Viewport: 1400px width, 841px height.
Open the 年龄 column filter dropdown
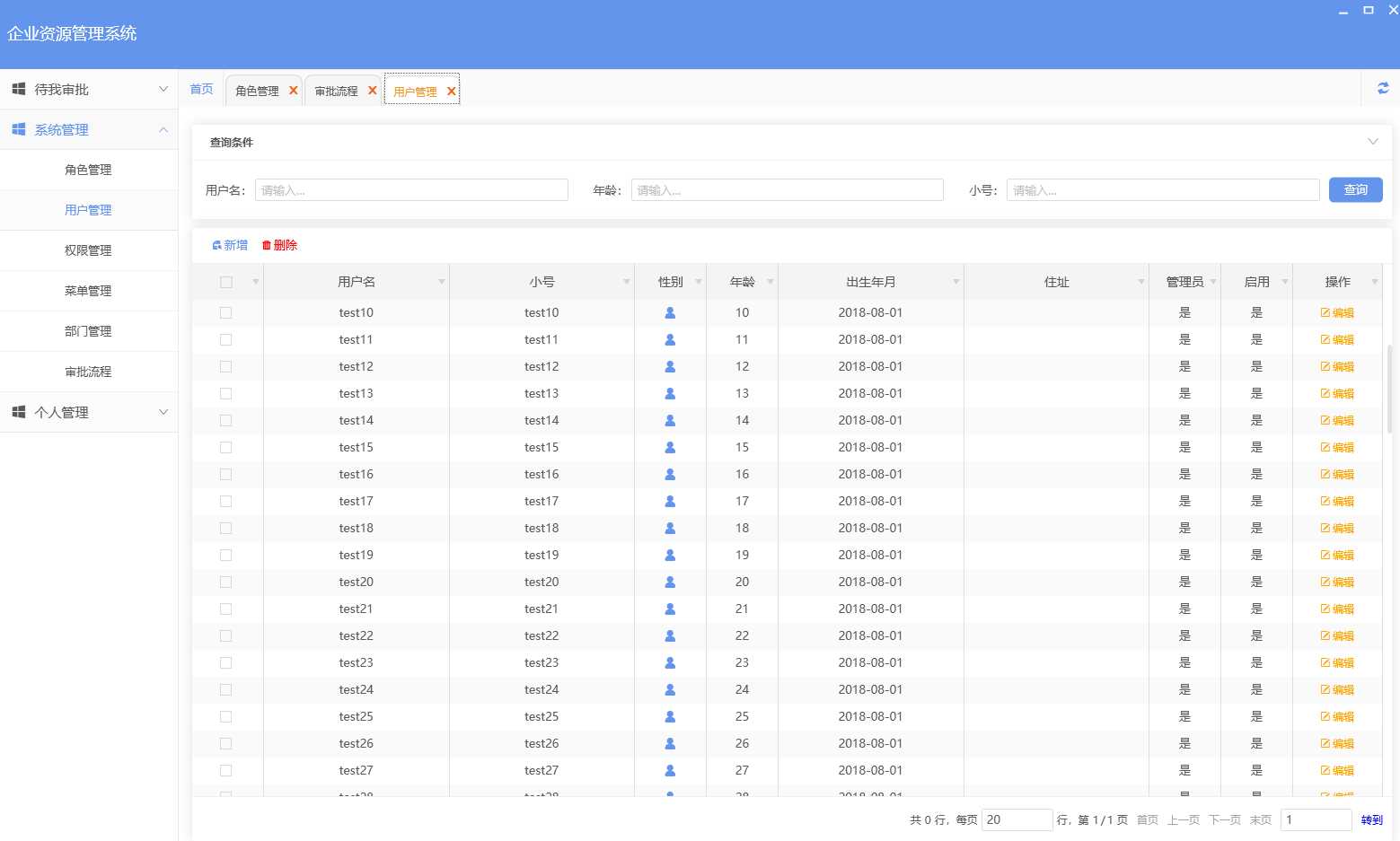coord(770,282)
